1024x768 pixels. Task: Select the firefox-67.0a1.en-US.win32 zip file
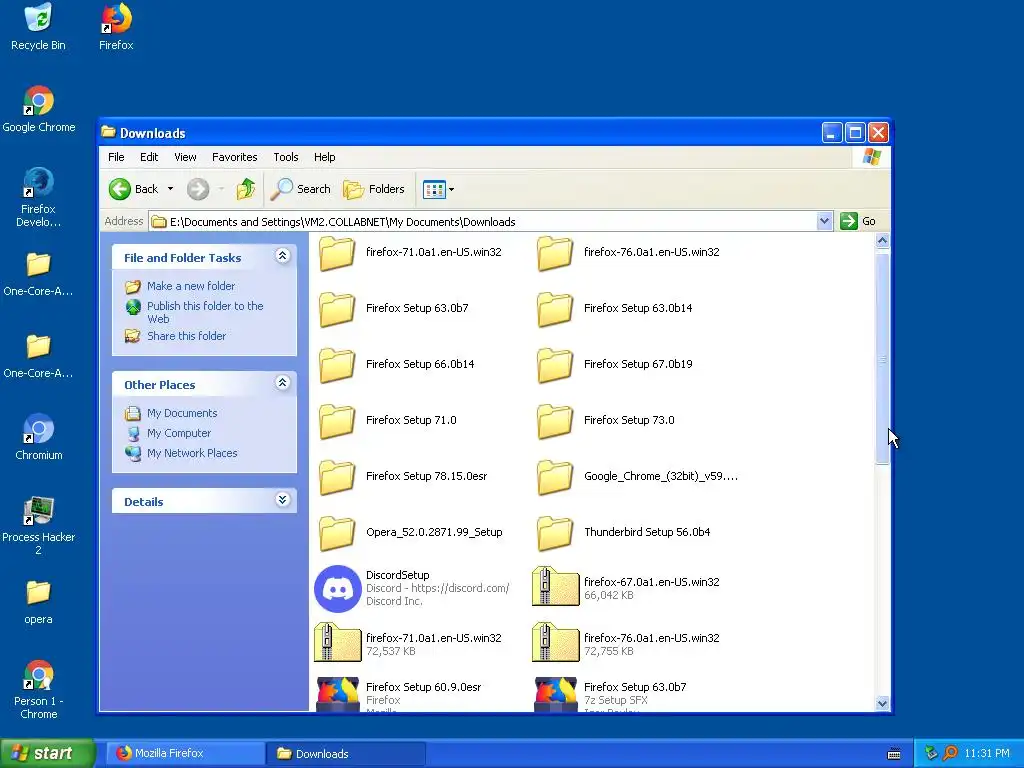(x=626, y=588)
